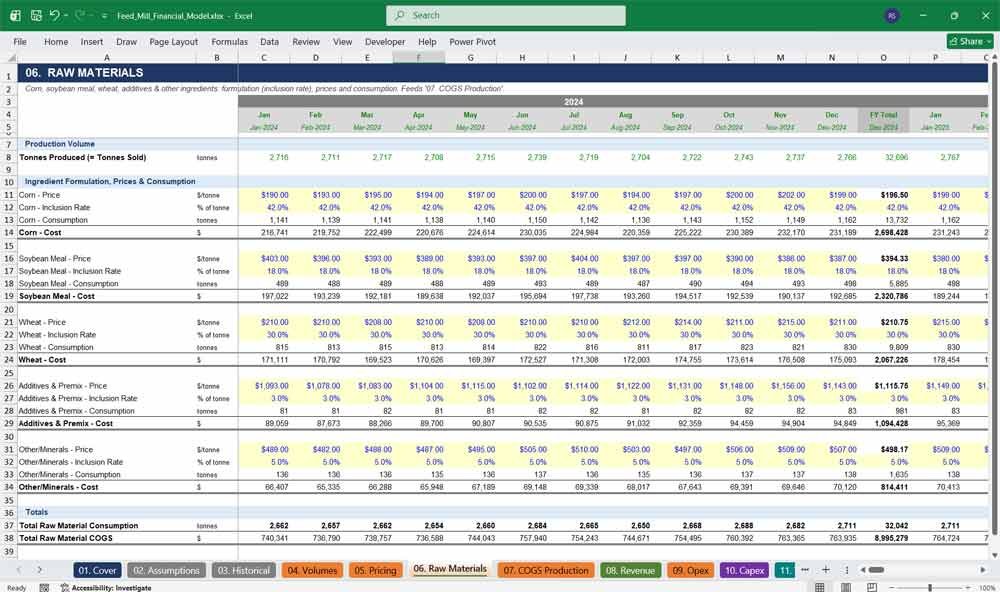Select row 14 header
The image size is (1000, 592).
point(9,233)
